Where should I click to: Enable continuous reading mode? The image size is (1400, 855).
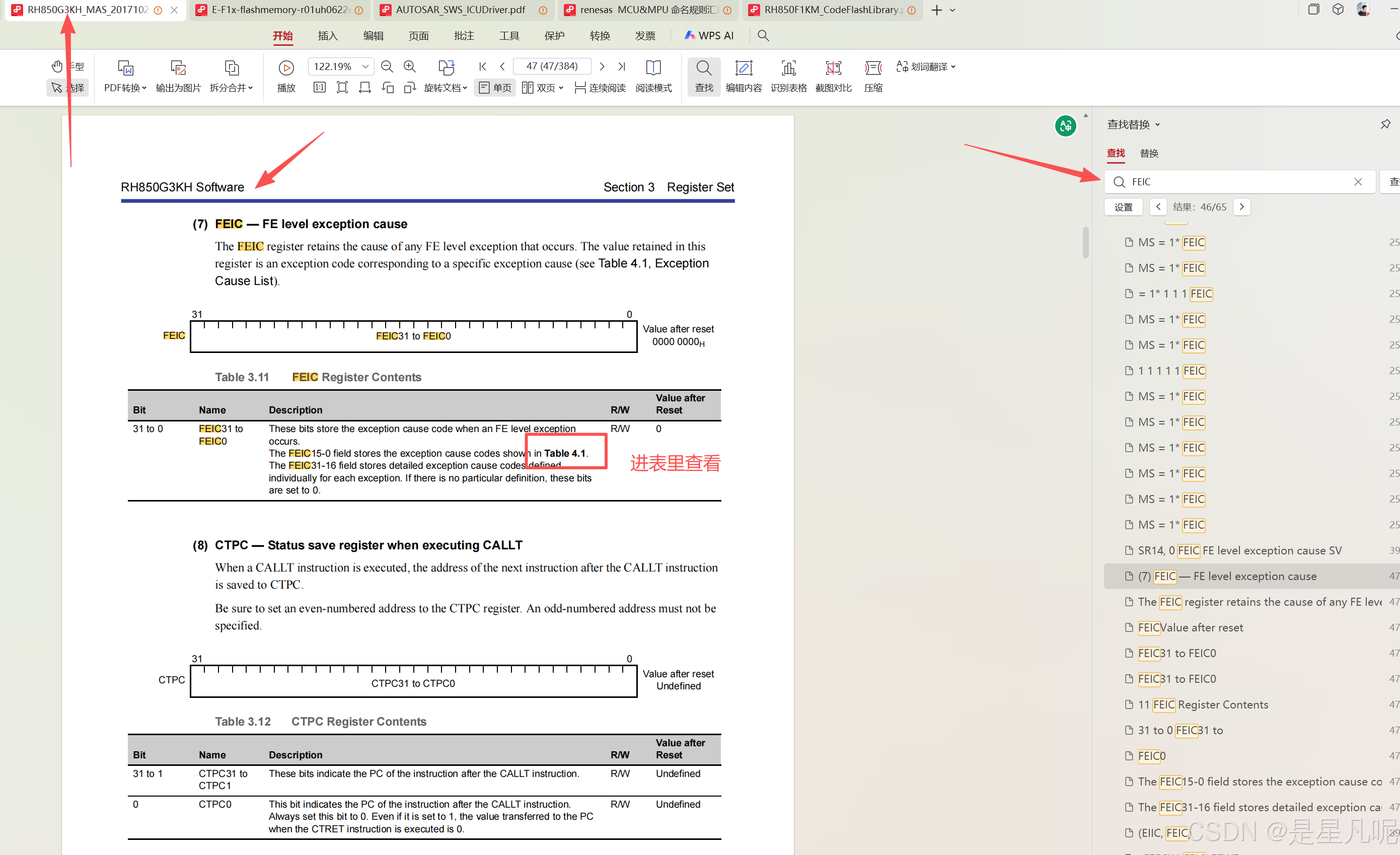coord(600,88)
